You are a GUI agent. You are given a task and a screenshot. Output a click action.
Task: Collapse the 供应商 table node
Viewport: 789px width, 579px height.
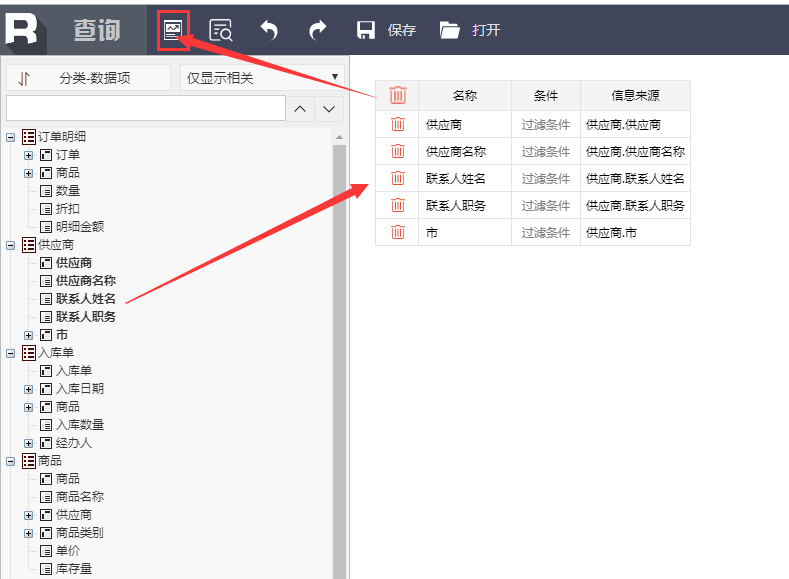10,245
